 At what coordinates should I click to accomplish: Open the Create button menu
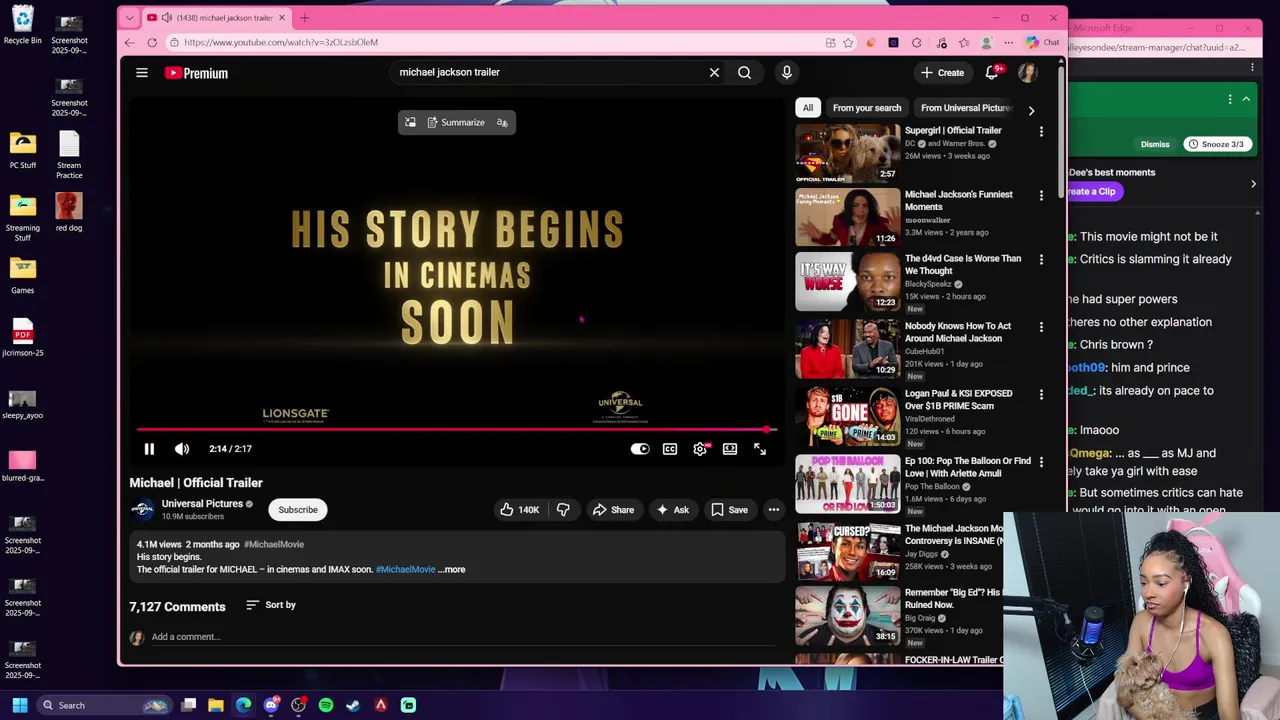[942, 72]
